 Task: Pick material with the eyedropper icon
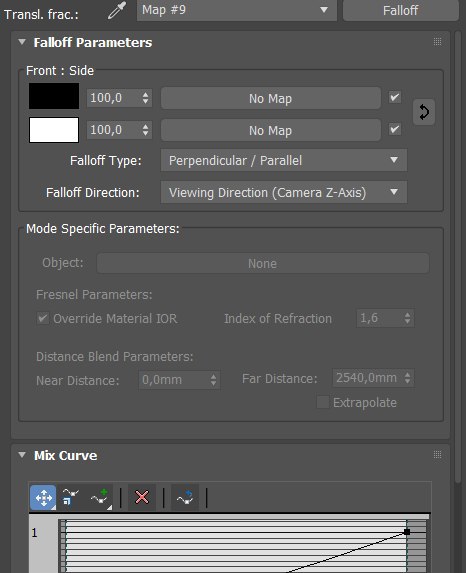pyautogui.click(x=117, y=10)
